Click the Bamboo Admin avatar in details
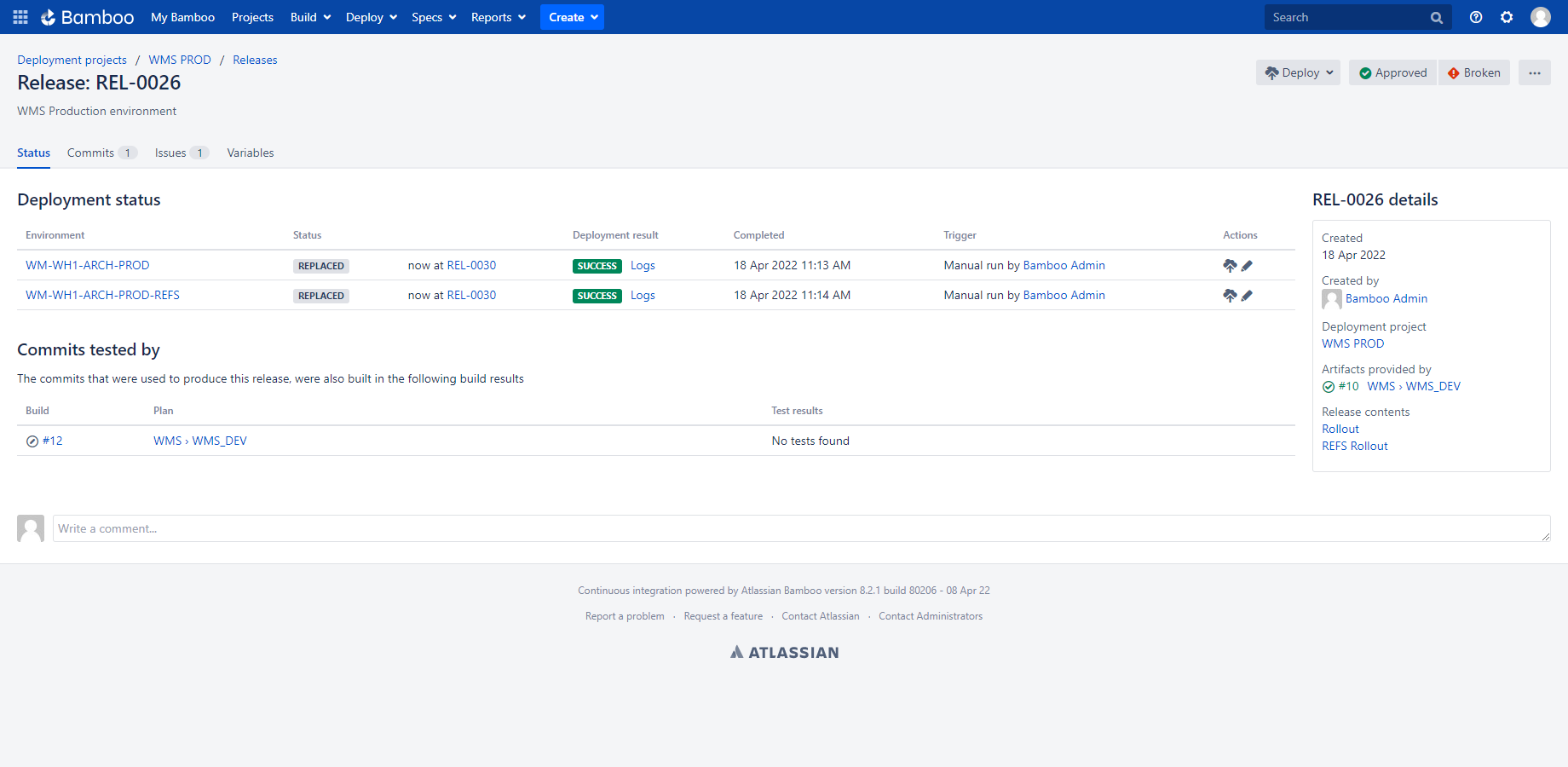The height and width of the screenshot is (767, 1568). coord(1332,299)
